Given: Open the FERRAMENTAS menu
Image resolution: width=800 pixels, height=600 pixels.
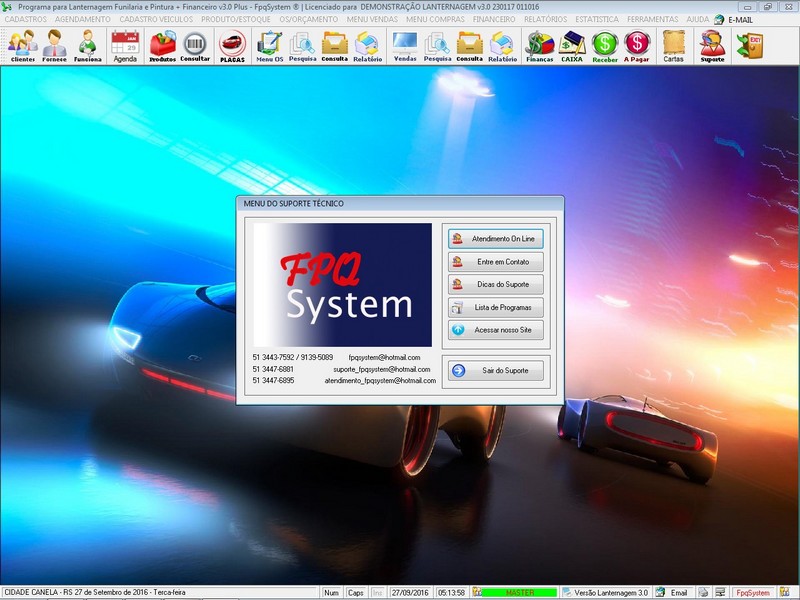Looking at the screenshot, I should 652,19.
